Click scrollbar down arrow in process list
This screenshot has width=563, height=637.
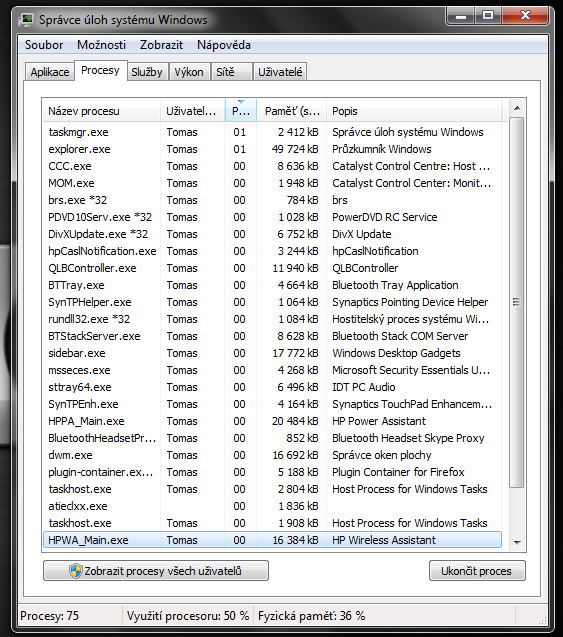tap(517, 542)
